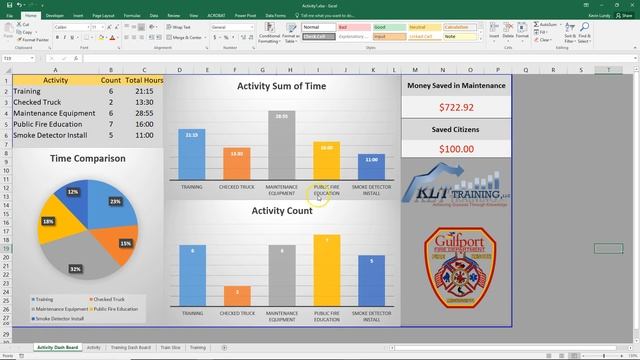Expand the cell Styles gallery

click(x=480, y=39)
